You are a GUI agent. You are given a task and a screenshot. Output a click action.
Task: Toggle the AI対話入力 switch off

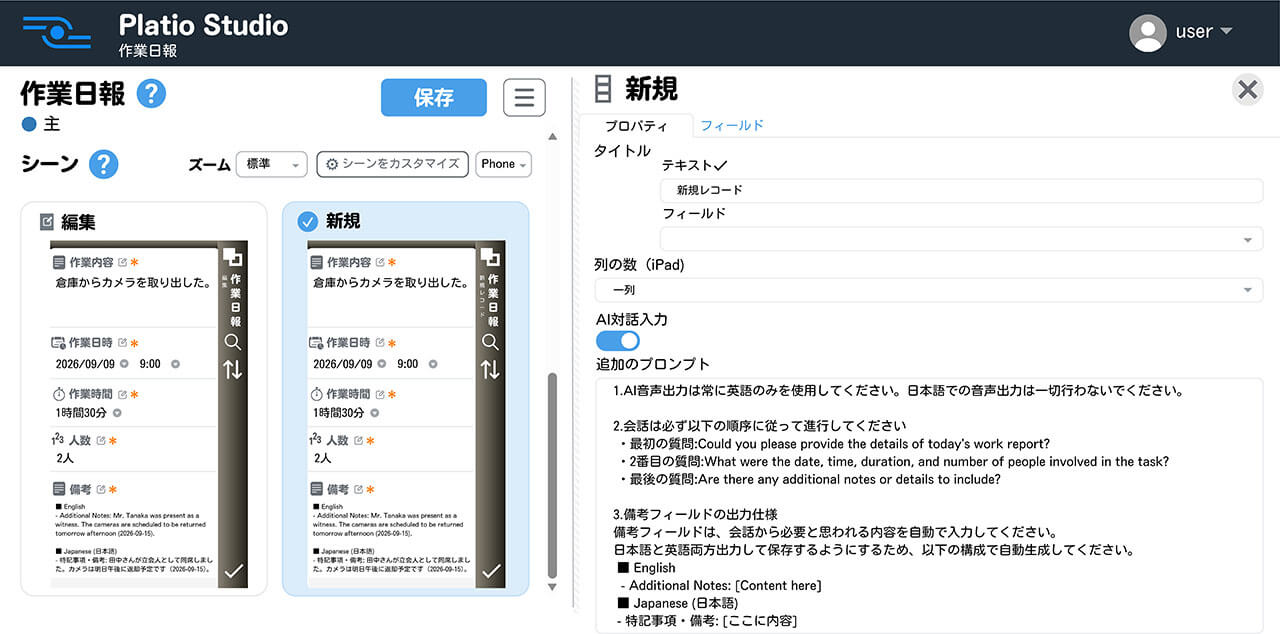pos(618,340)
